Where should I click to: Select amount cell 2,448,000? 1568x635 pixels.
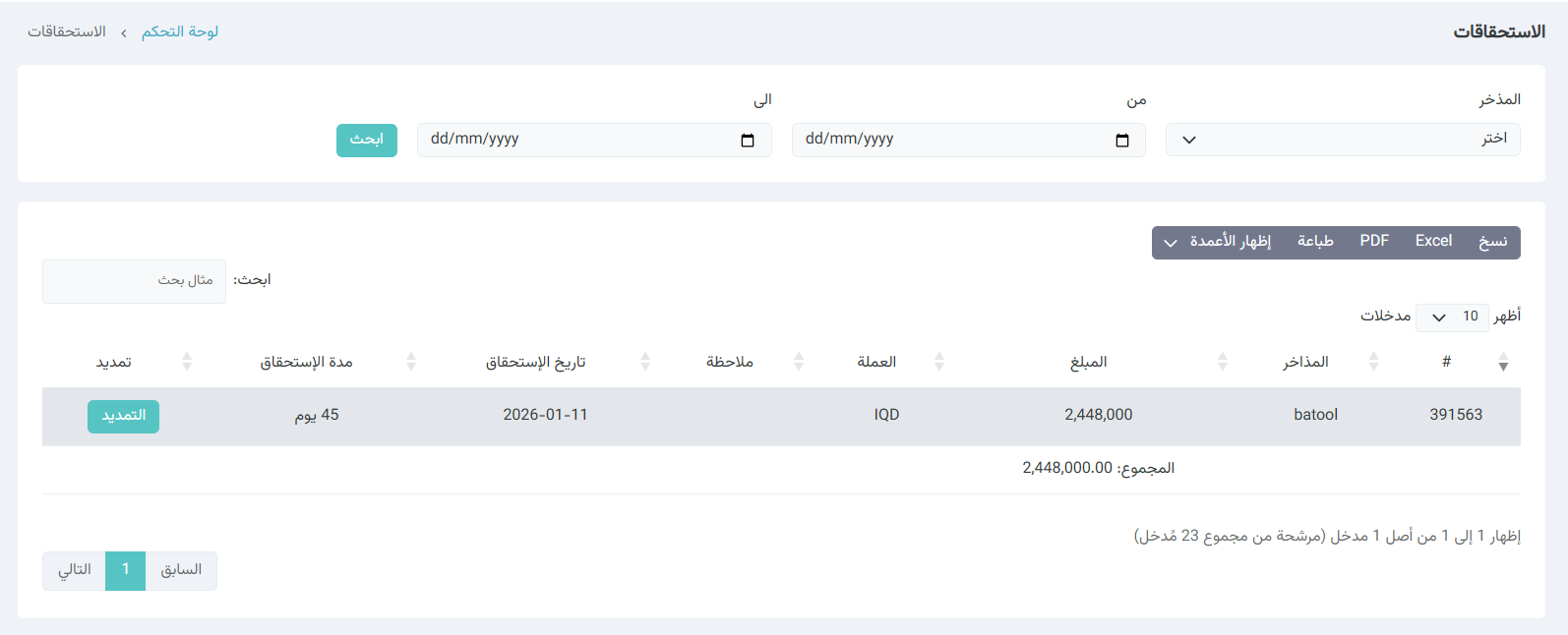point(1098,416)
